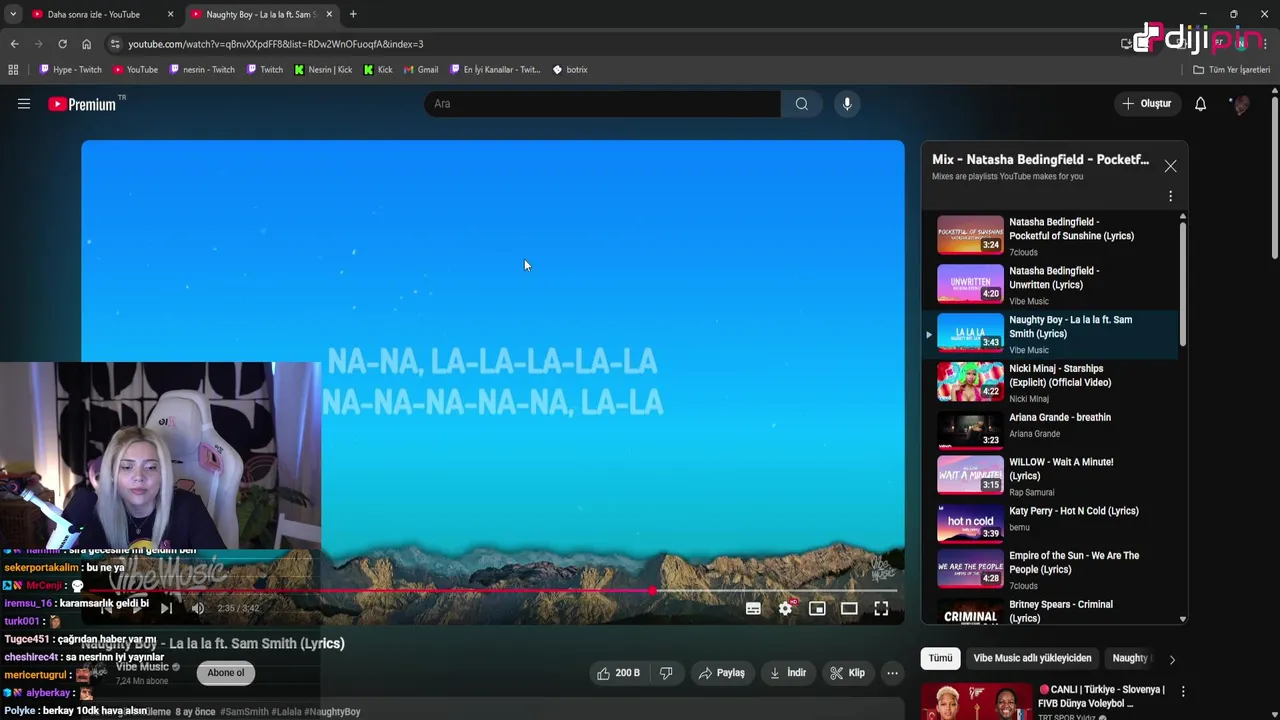This screenshot has width=1280, height=720.
Task: Open Nesrin | Kick bookmark
Action: coord(323,70)
